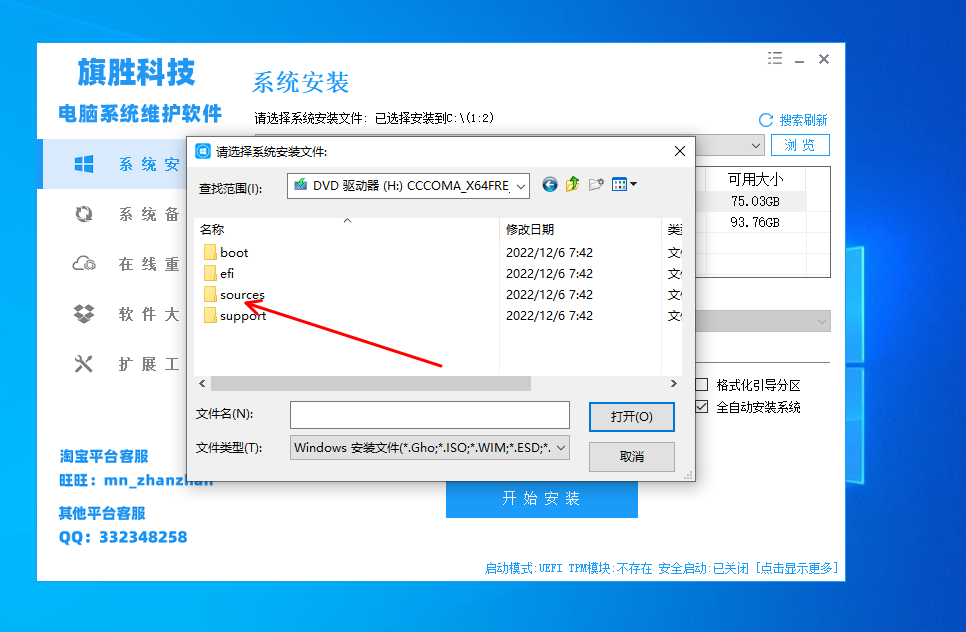The width and height of the screenshot is (966, 632).
Task: Open the 查找范围 drive dropdown
Action: [522, 185]
